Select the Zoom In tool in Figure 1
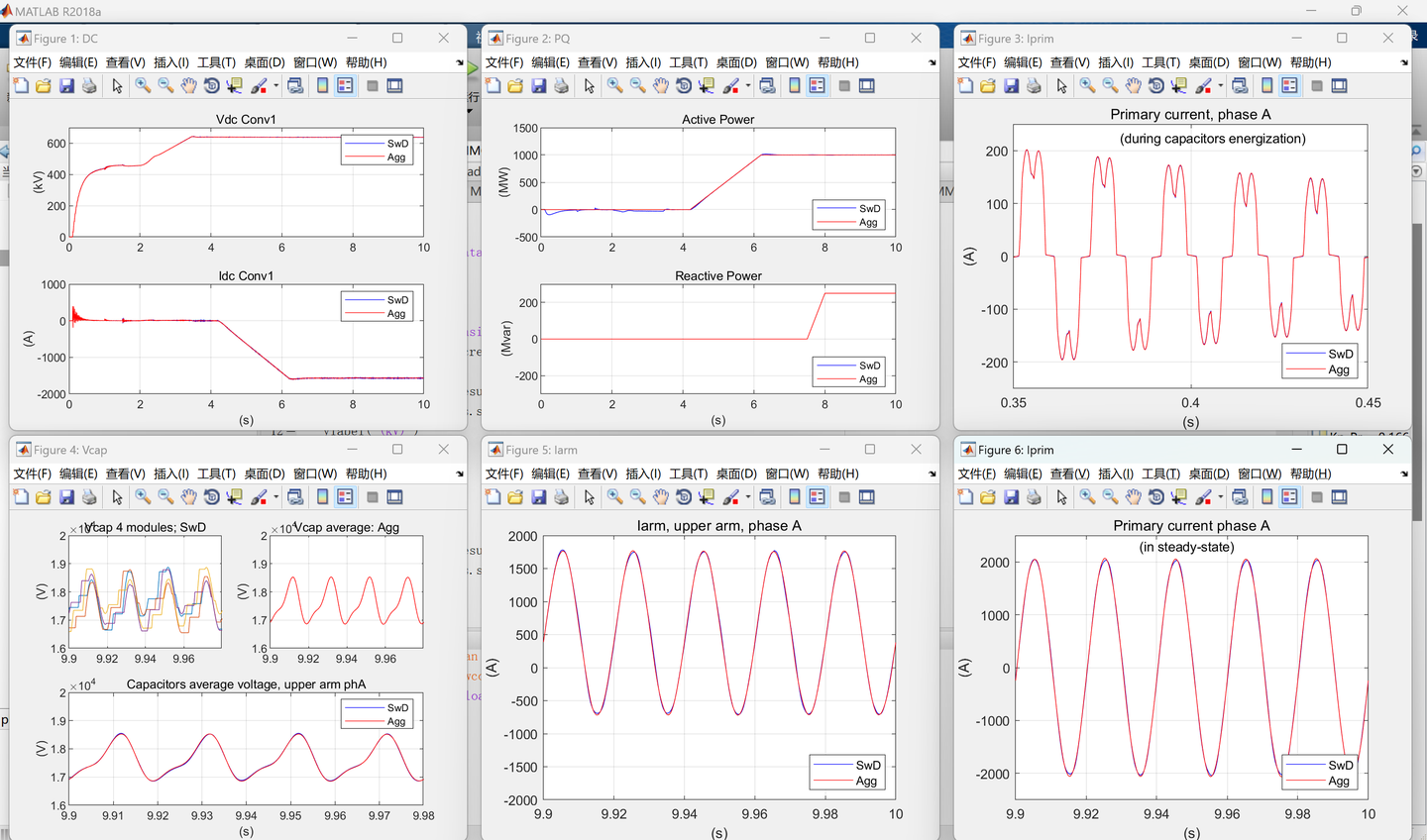This screenshot has width=1427, height=840. pyautogui.click(x=142, y=85)
